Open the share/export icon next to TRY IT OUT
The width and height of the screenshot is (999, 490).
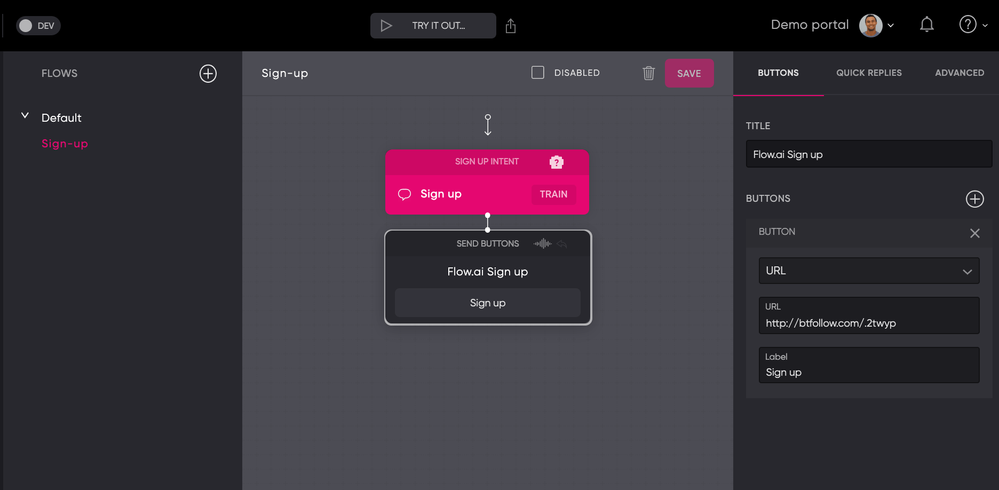pyautogui.click(x=510, y=25)
